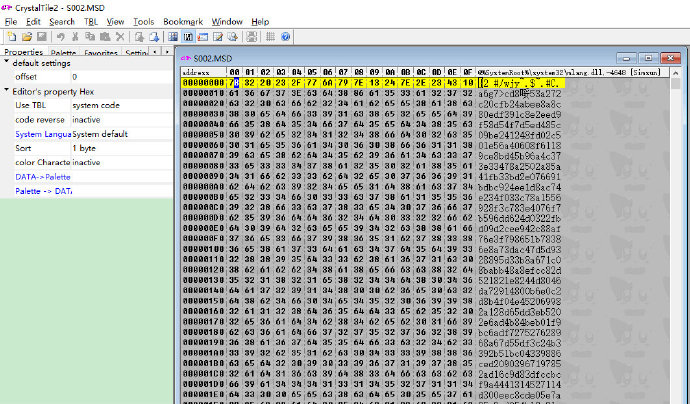Image resolution: width=690 pixels, height=404 pixels.
Task: Open the File menu
Action: tap(11, 22)
